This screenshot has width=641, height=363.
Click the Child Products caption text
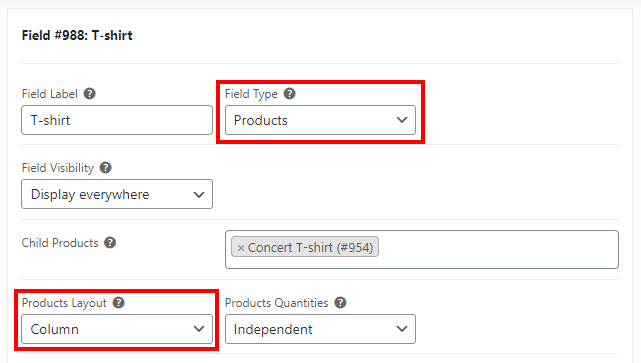coord(60,243)
